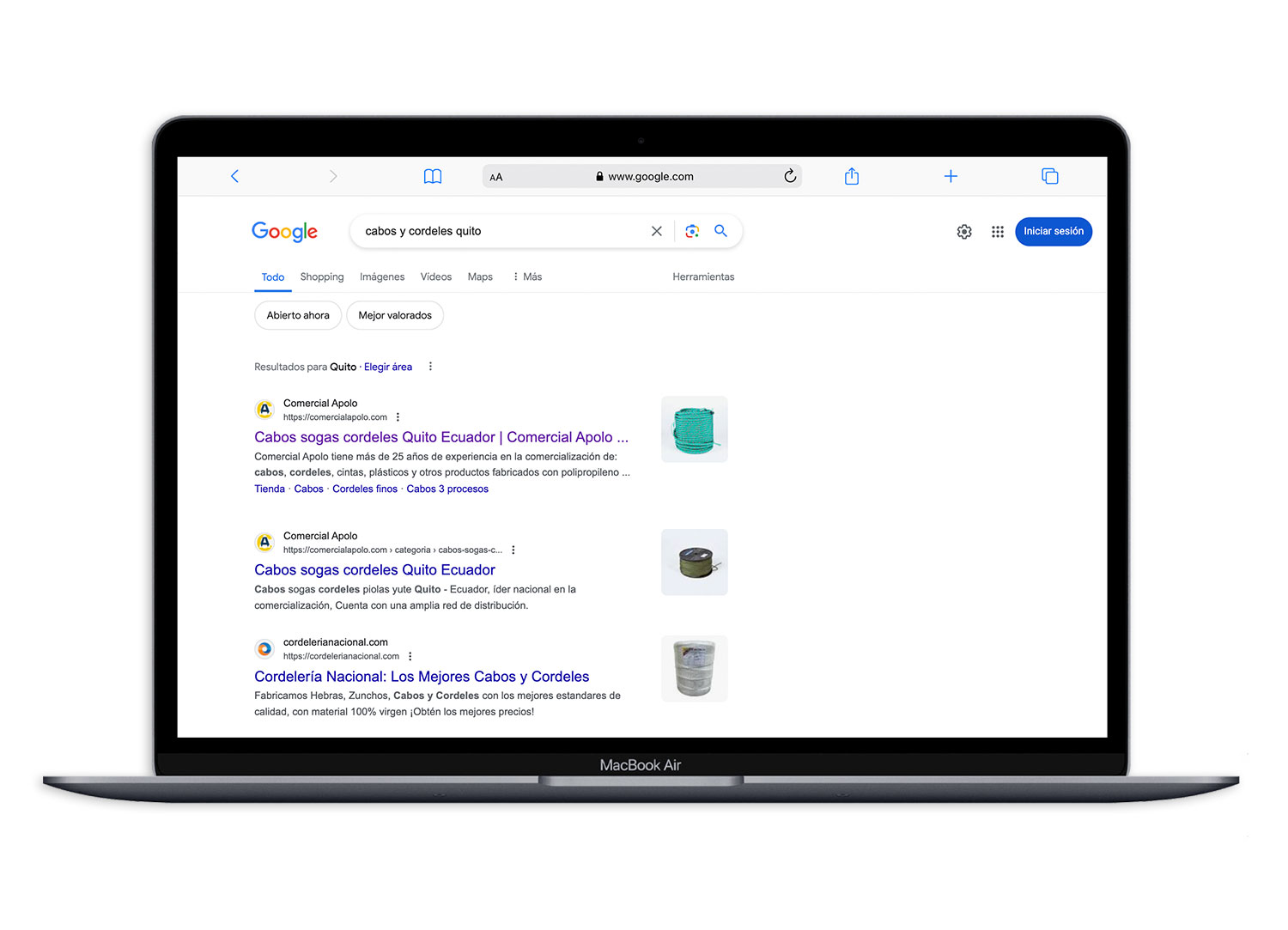
Task: Click the www.google.com address bar
Action: (x=642, y=176)
